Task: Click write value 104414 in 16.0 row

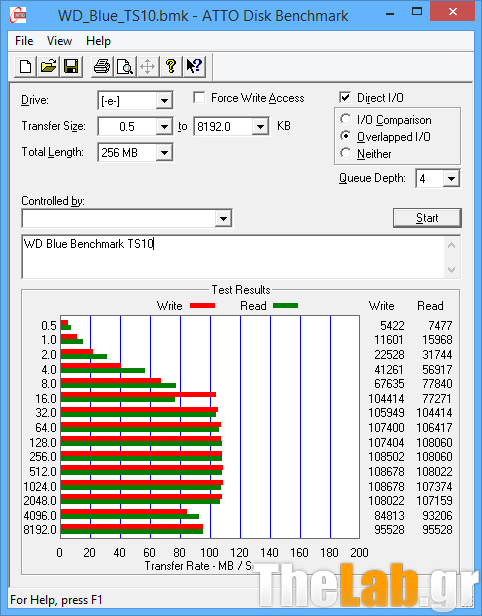Action: click(386, 399)
